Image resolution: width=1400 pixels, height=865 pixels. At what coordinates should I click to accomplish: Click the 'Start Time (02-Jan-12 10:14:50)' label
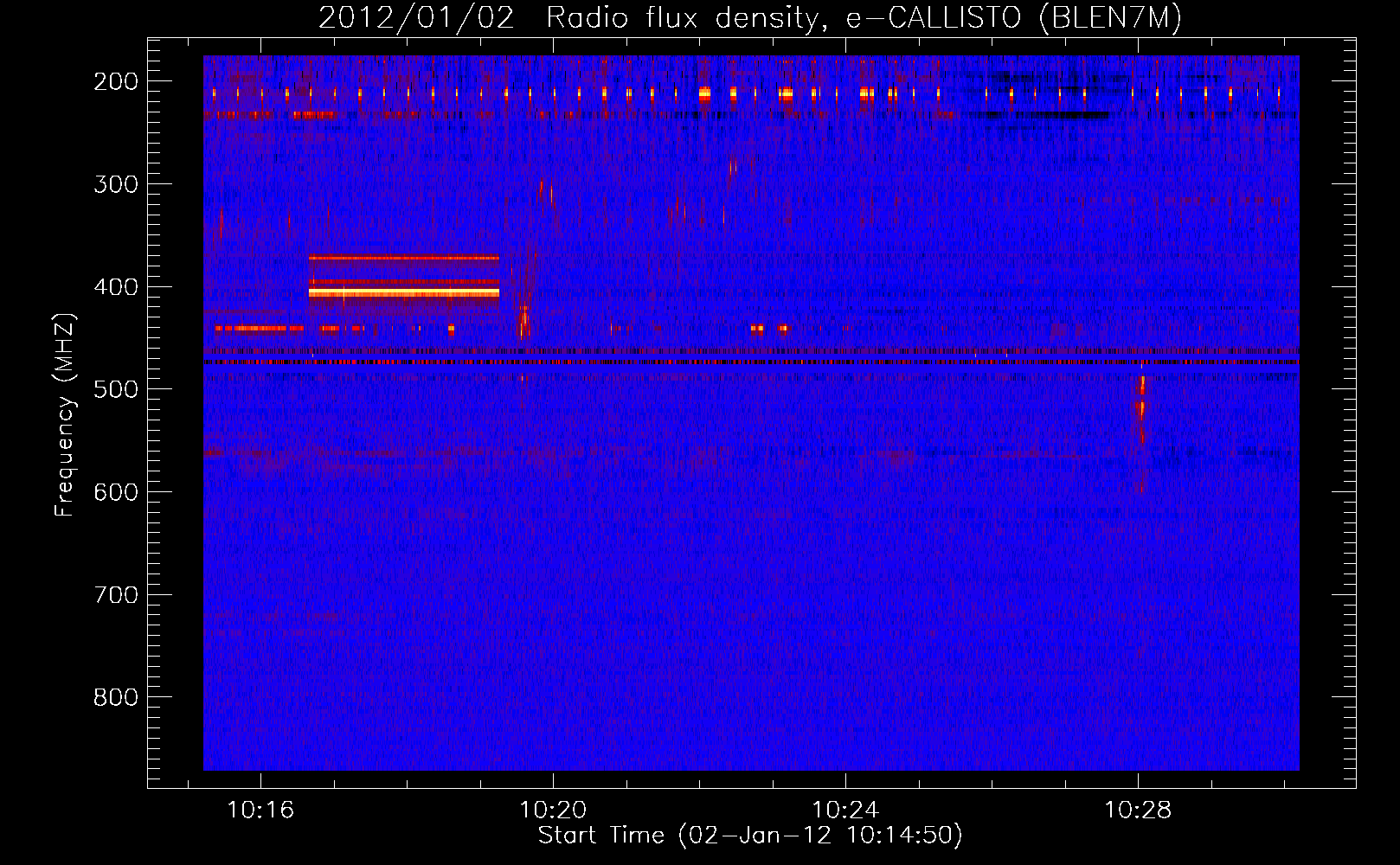click(750, 836)
